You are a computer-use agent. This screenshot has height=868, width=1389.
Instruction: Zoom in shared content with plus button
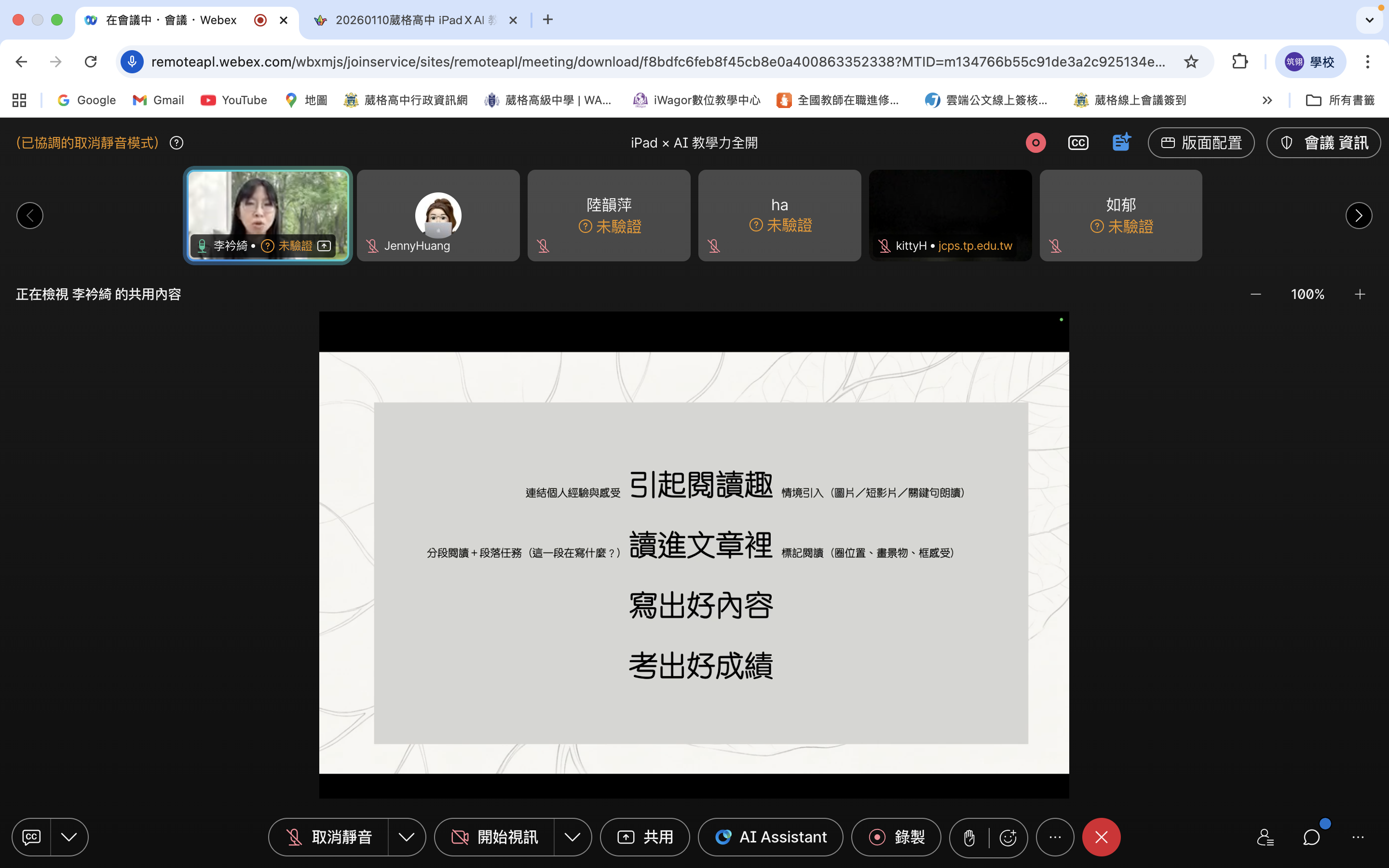click(1360, 295)
